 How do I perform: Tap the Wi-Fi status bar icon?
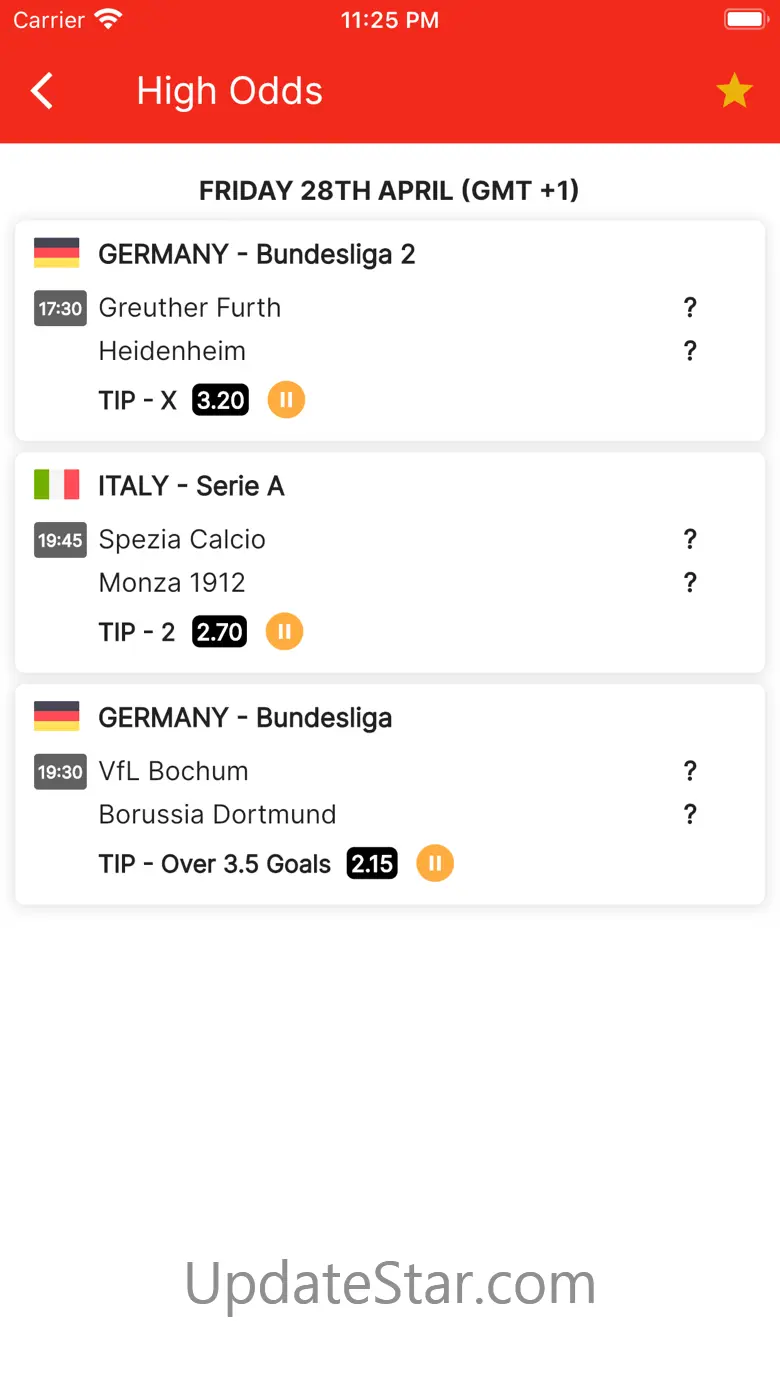pyautogui.click(x=108, y=19)
